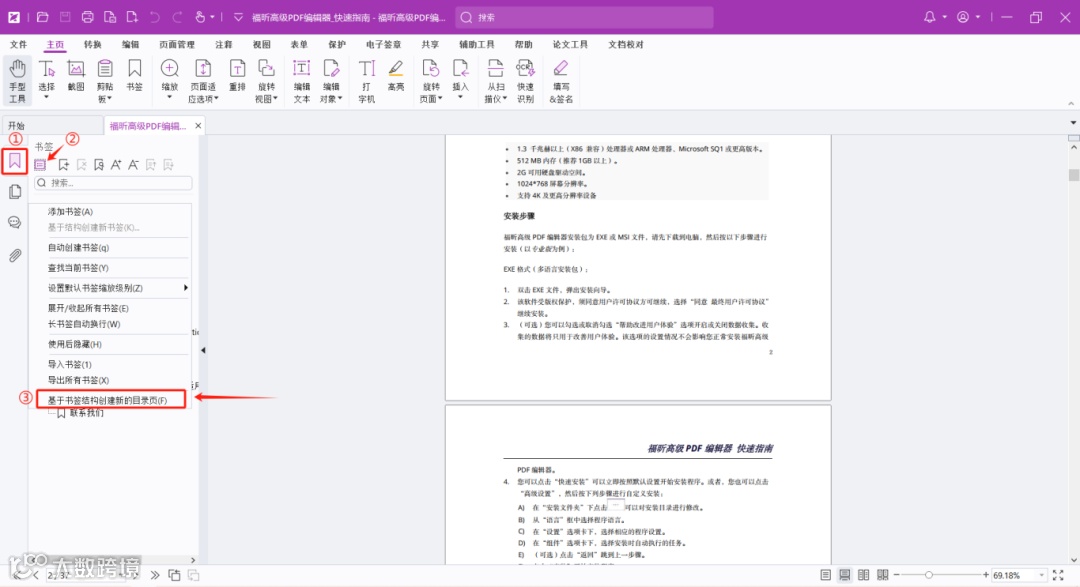The width and height of the screenshot is (1080, 587).
Task: Enter full screen mode icon
Action: pos(1058,575)
